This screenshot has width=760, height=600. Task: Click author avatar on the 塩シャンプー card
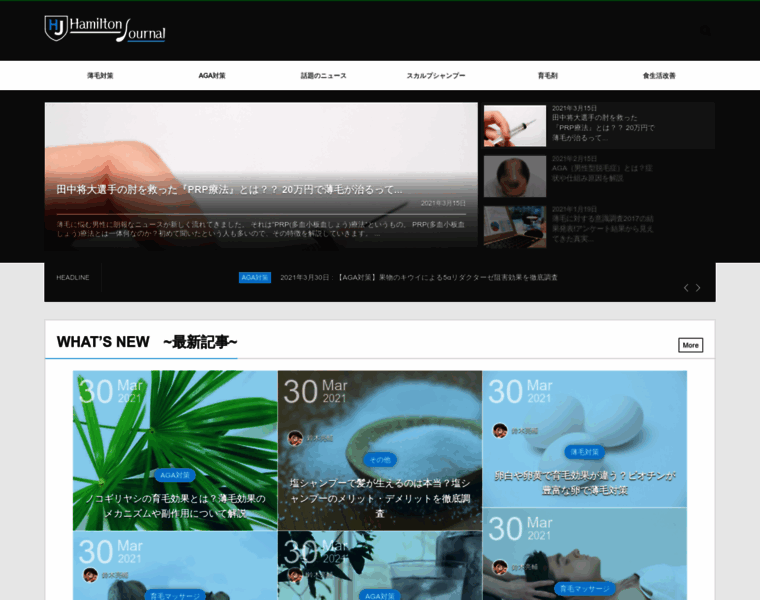pos(295,438)
